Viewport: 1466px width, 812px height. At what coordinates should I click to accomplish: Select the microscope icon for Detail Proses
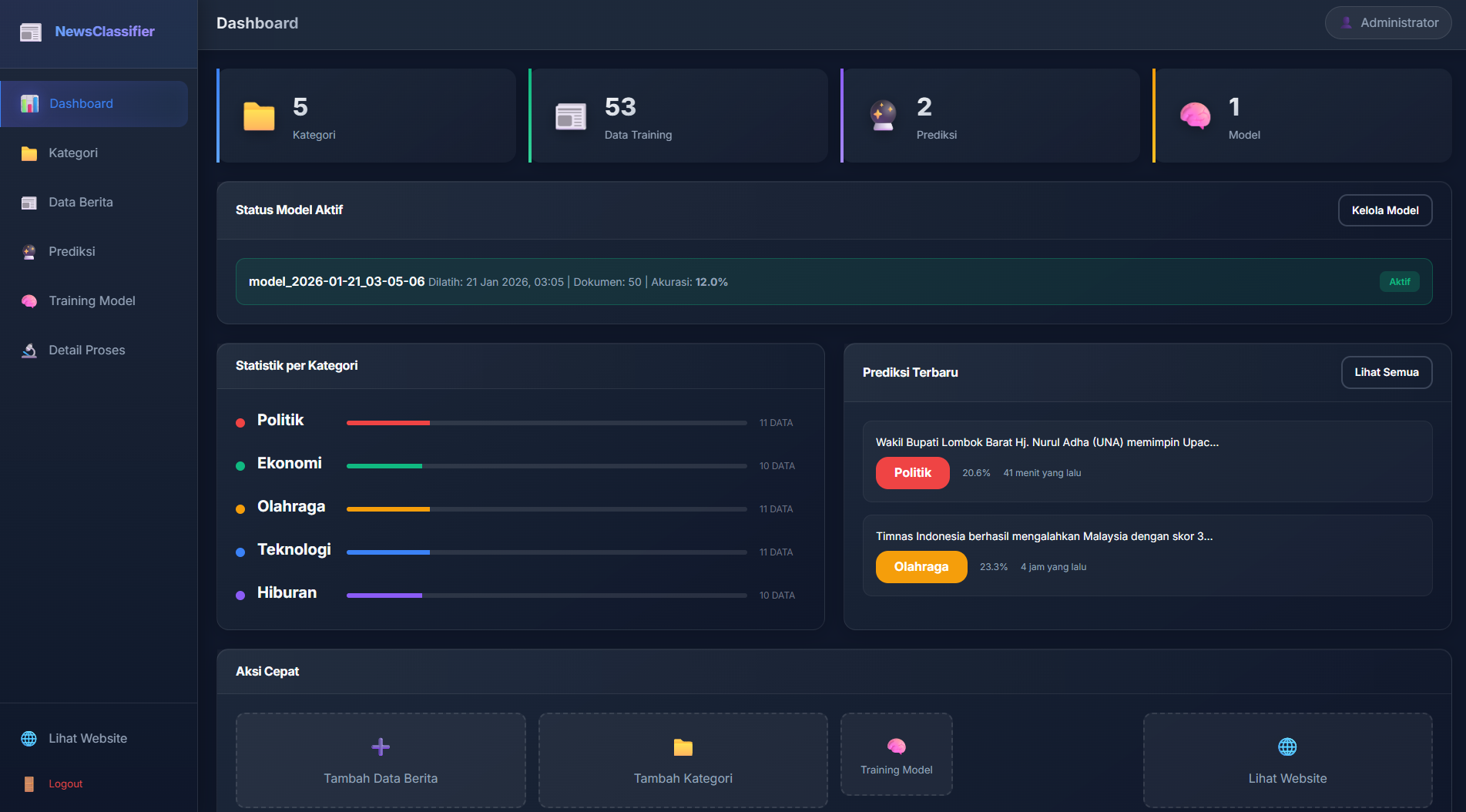pos(29,350)
